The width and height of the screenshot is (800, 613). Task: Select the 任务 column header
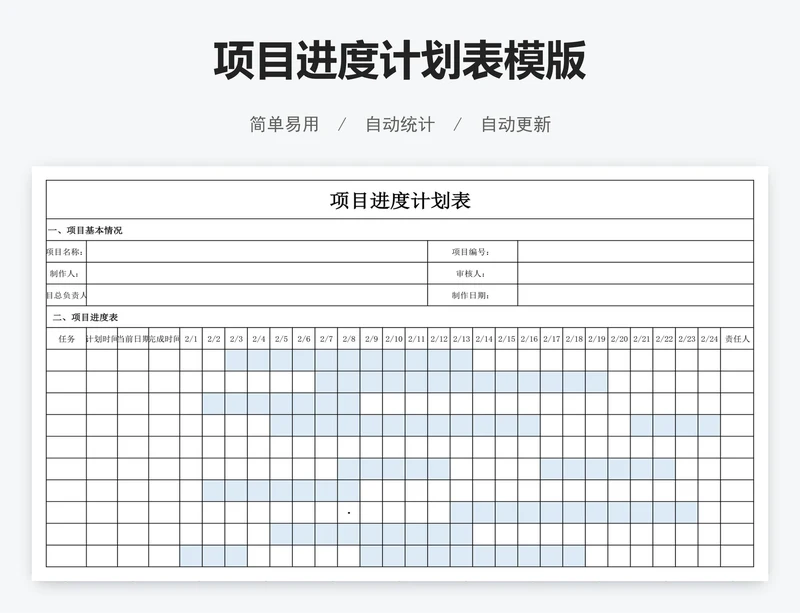click(67, 339)
